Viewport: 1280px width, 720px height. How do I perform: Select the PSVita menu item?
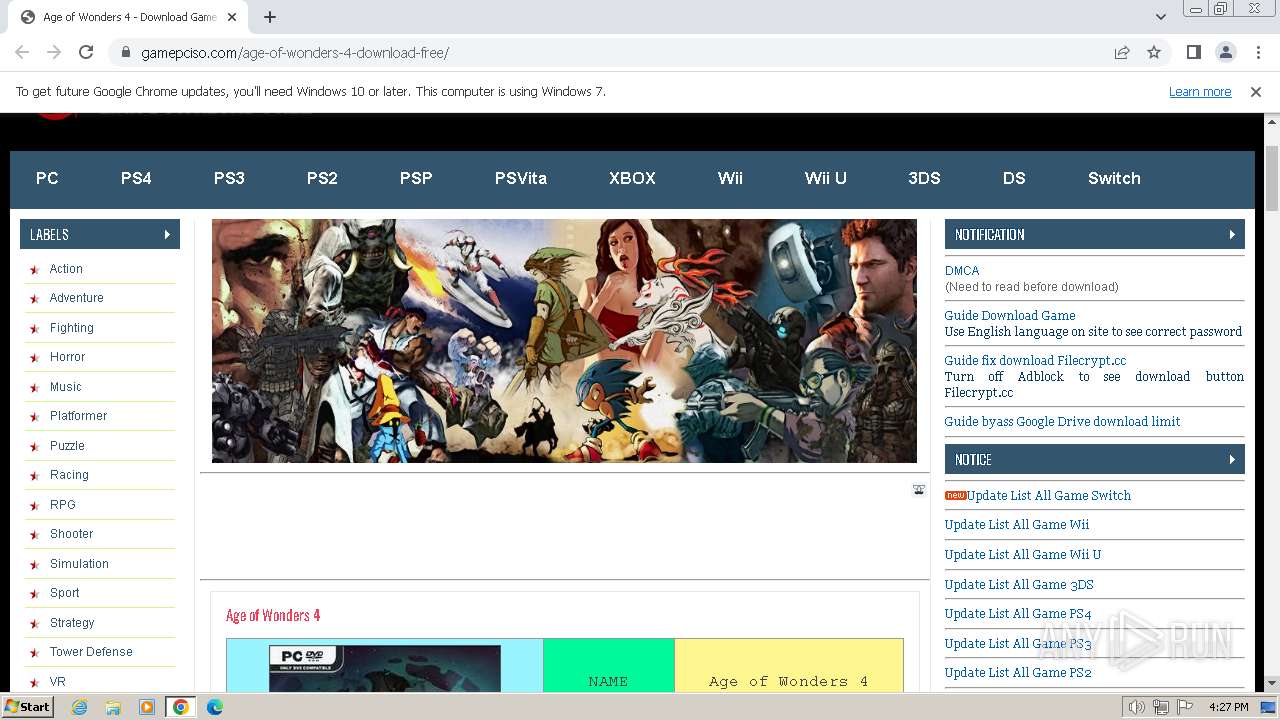[x=521, y=178]
